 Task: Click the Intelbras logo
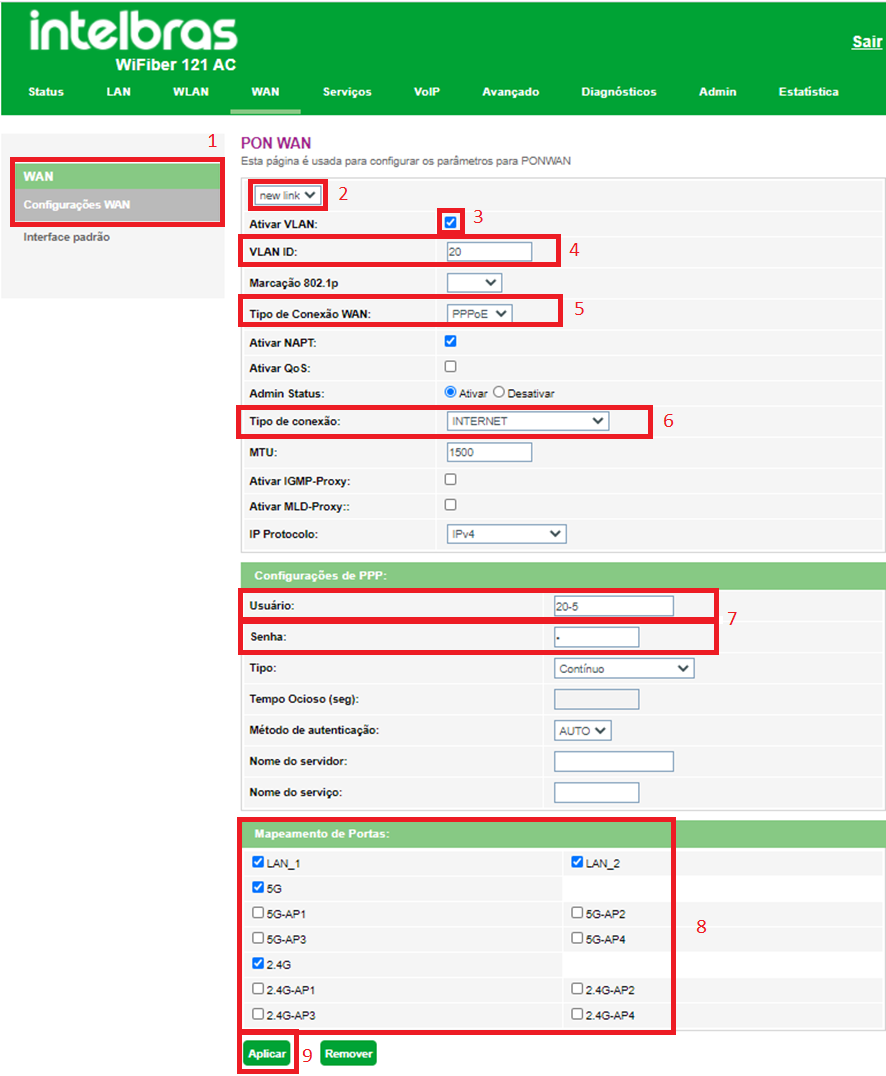133,32
